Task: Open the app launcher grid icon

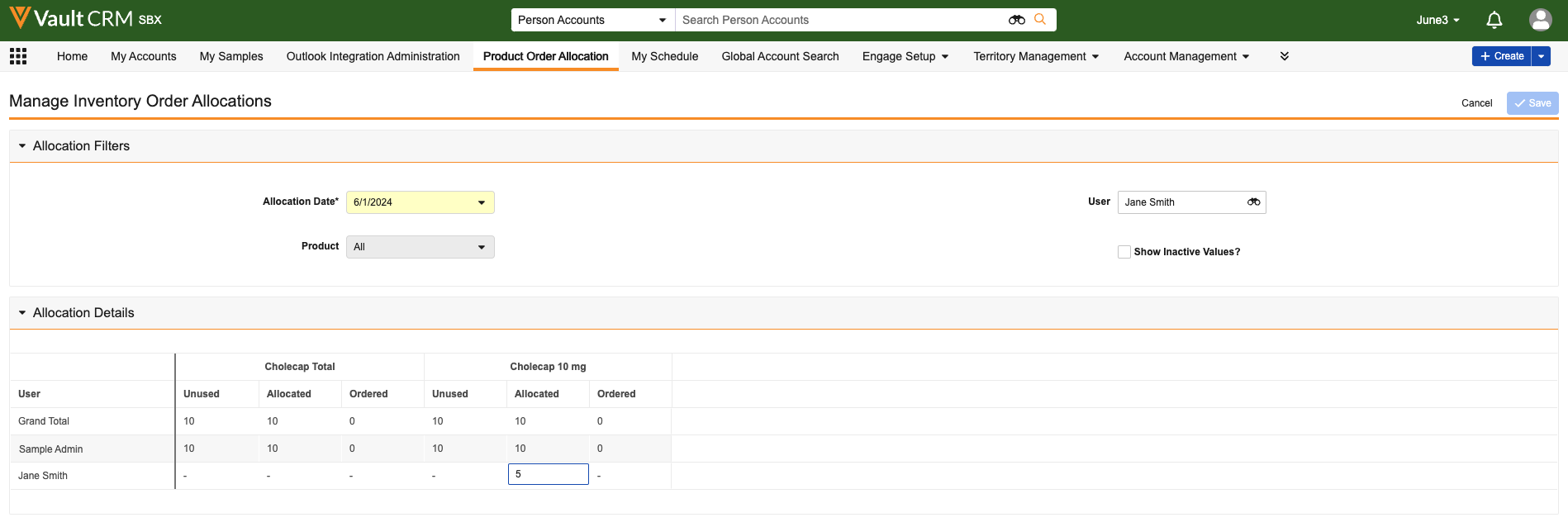Action: [x=18, y=56]
